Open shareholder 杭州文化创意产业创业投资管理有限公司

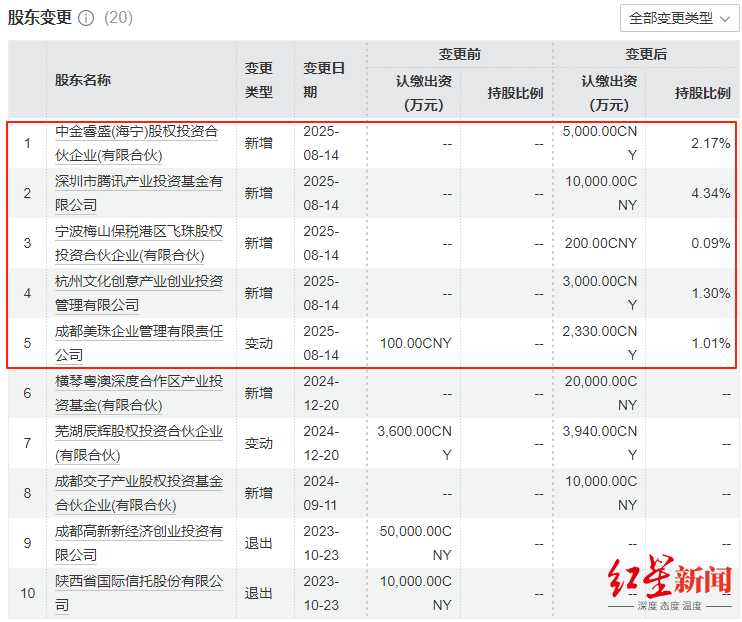(x=139, y=293)
